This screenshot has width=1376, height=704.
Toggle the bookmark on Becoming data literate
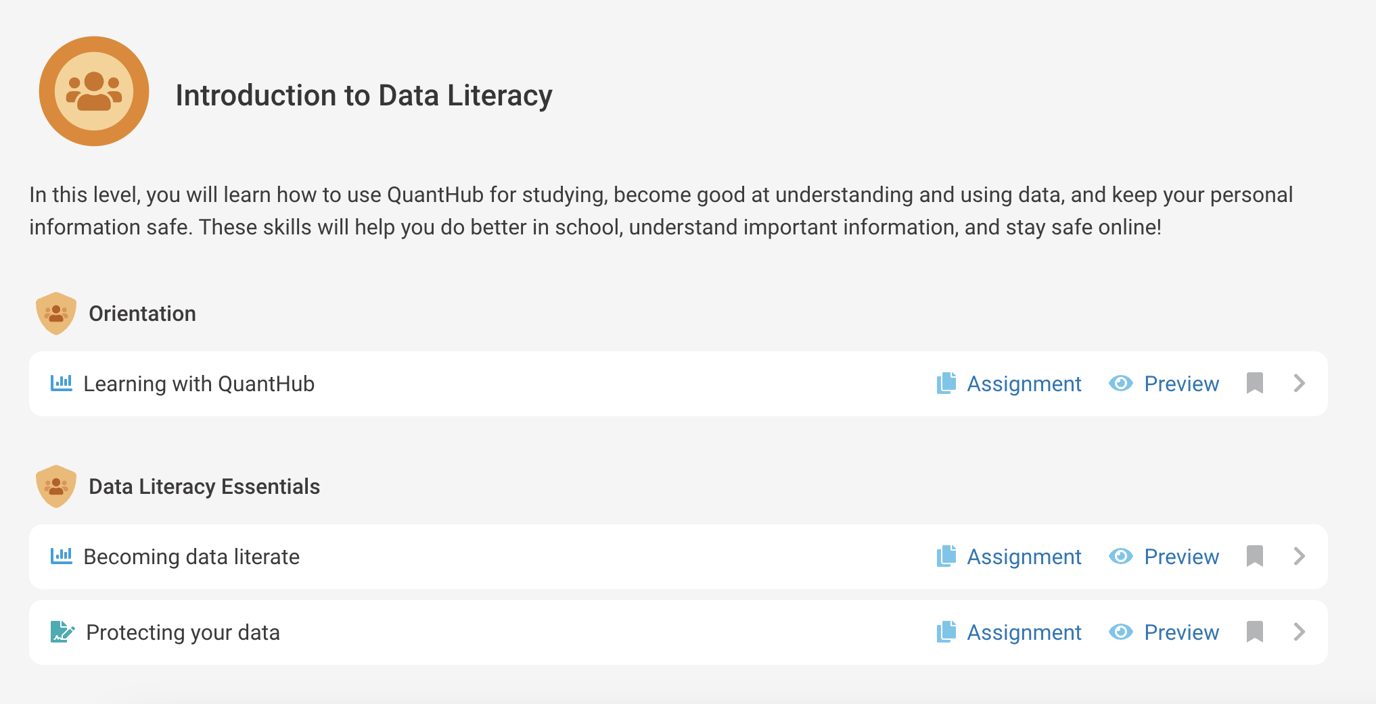pyautogui.click(x=1254, y=556)
